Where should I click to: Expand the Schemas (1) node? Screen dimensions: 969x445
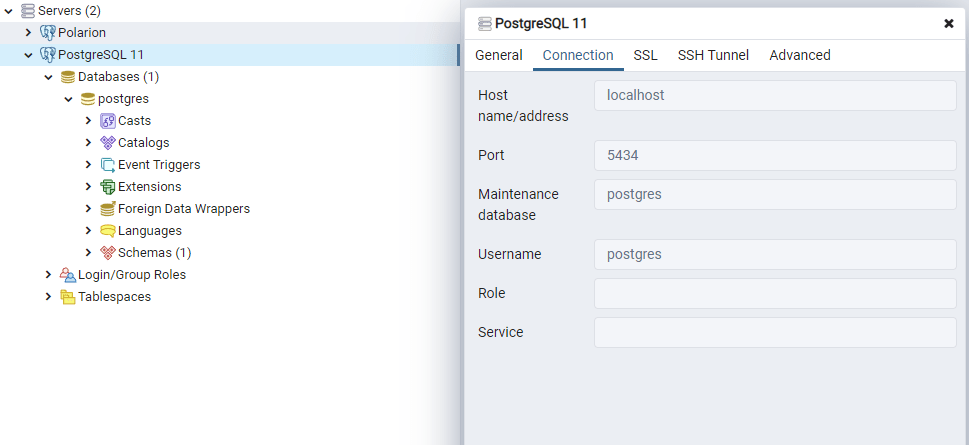(x=88, y=253)
